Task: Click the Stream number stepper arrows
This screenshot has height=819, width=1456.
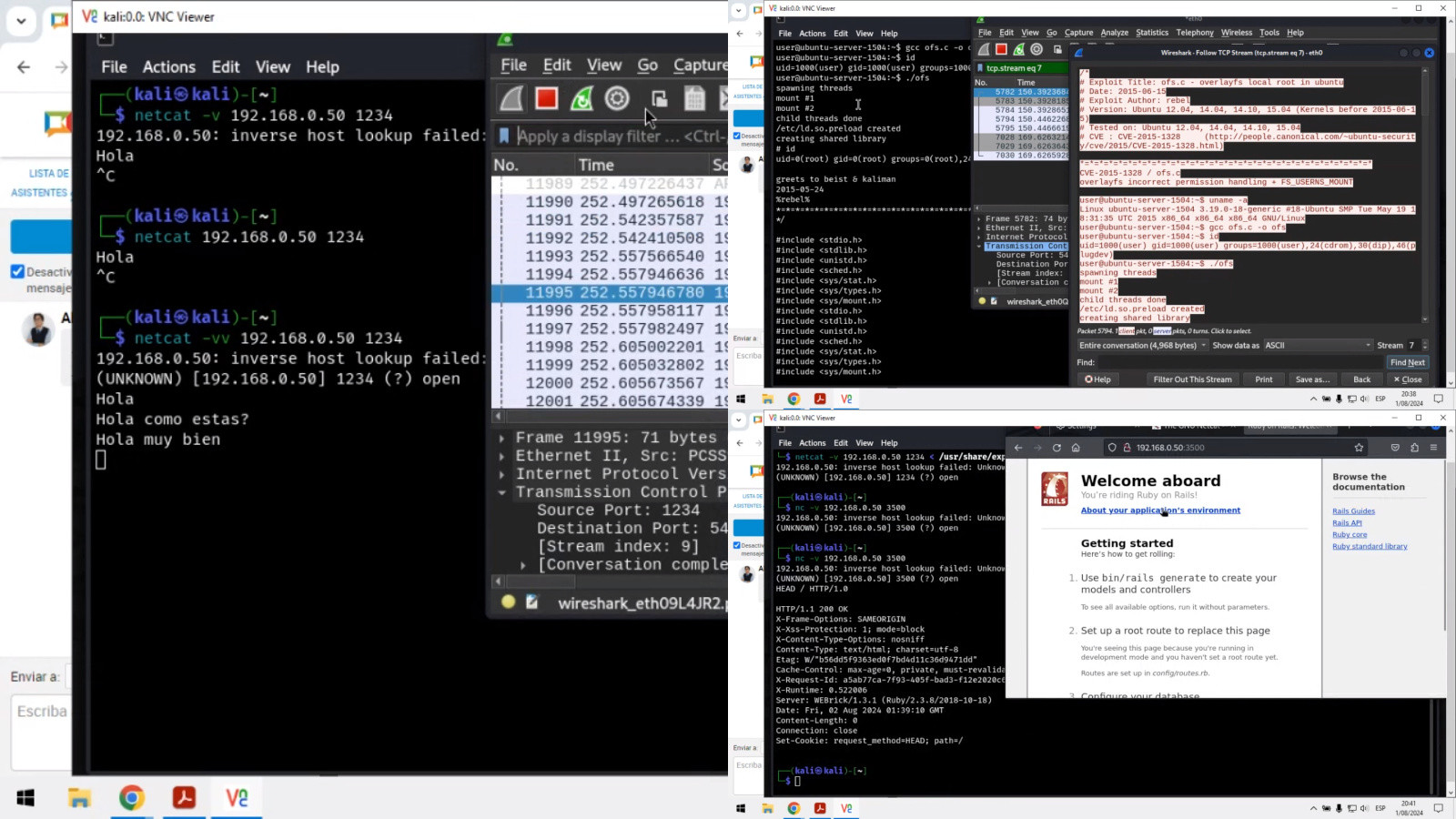Action: point(1425,346)
